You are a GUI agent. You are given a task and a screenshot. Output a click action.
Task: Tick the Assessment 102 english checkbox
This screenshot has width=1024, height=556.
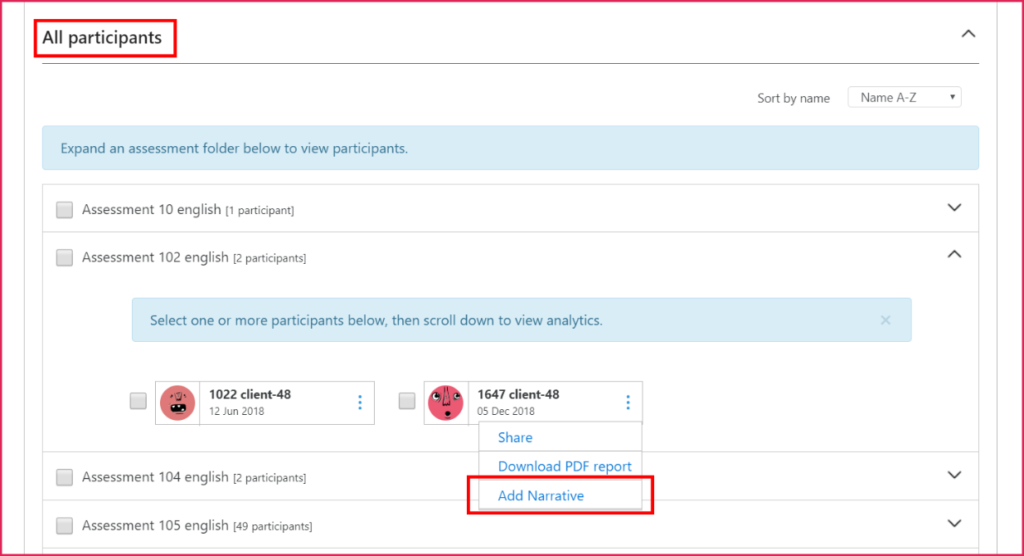pyautogui.click(x=65, y=258)
